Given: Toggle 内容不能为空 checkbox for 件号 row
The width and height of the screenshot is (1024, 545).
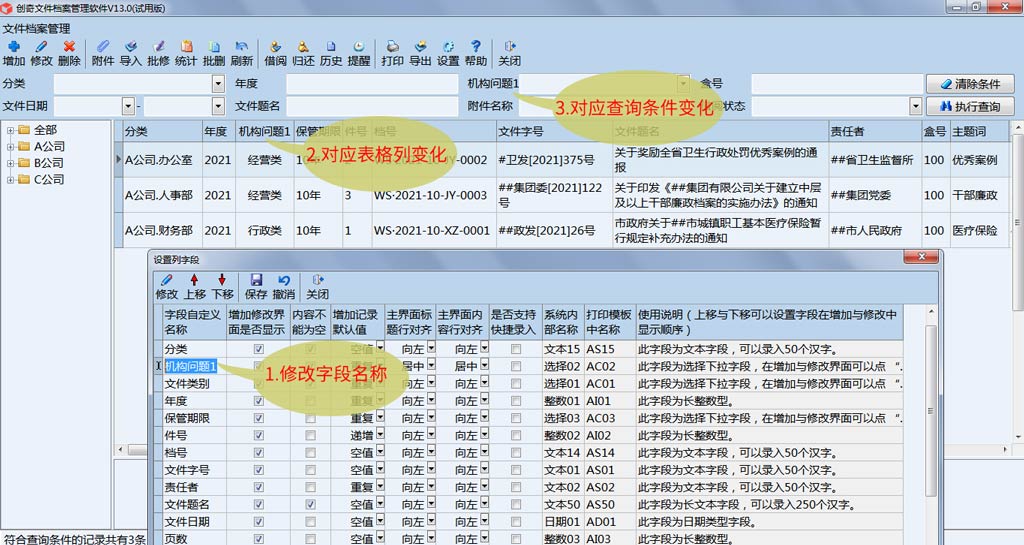Looking at the screenshot, I should (310, 435).
